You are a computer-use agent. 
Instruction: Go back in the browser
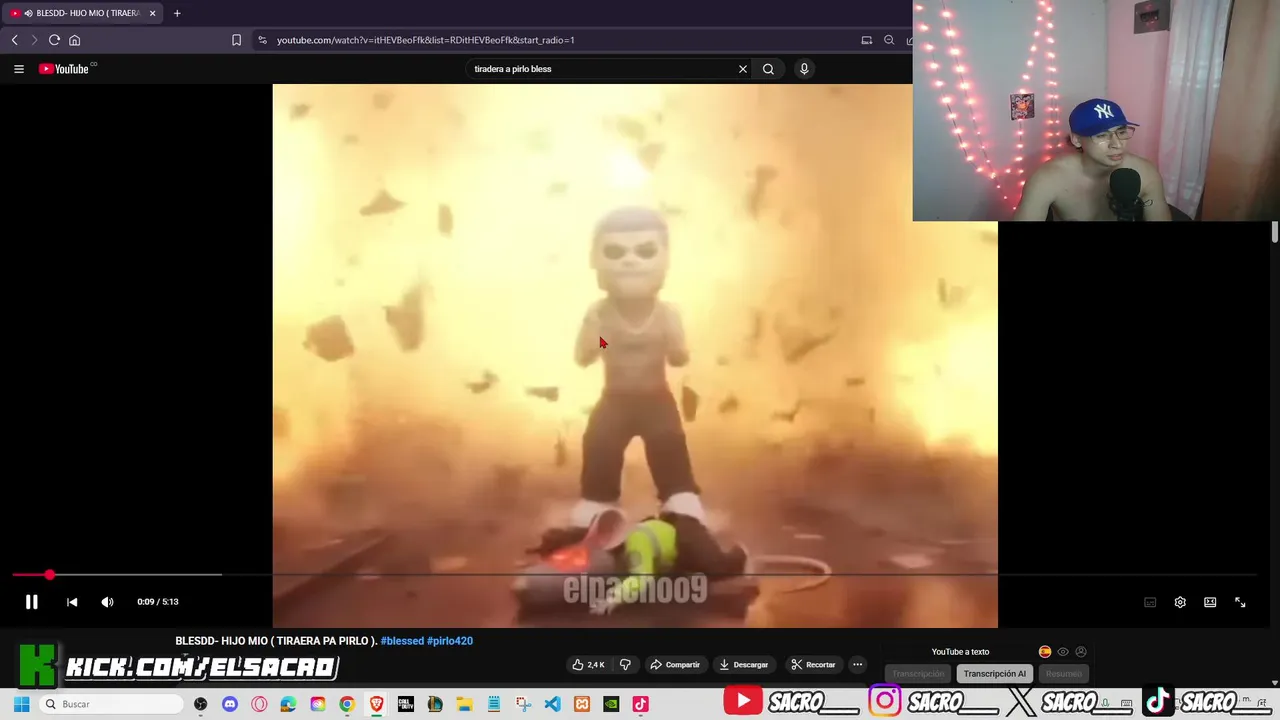pos(14,40)
